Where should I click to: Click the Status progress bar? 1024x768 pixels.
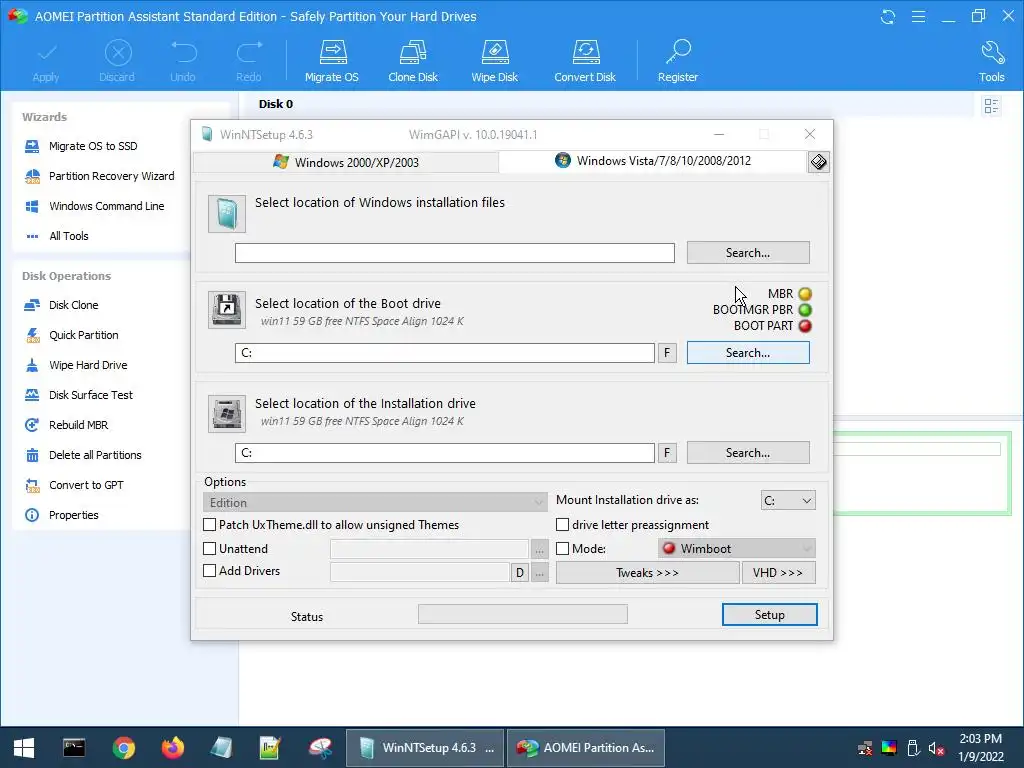click(522, 614)
